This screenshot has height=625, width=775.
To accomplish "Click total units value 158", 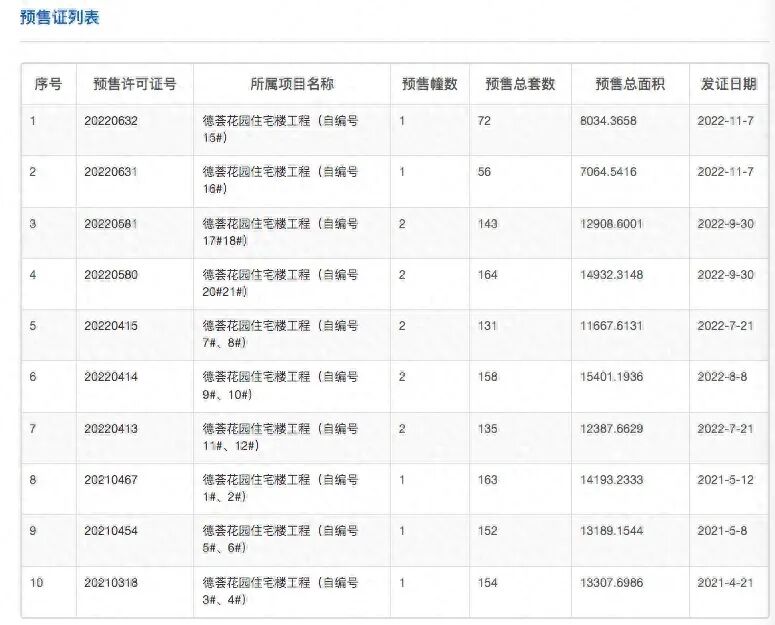I will [x=487, y=377].
